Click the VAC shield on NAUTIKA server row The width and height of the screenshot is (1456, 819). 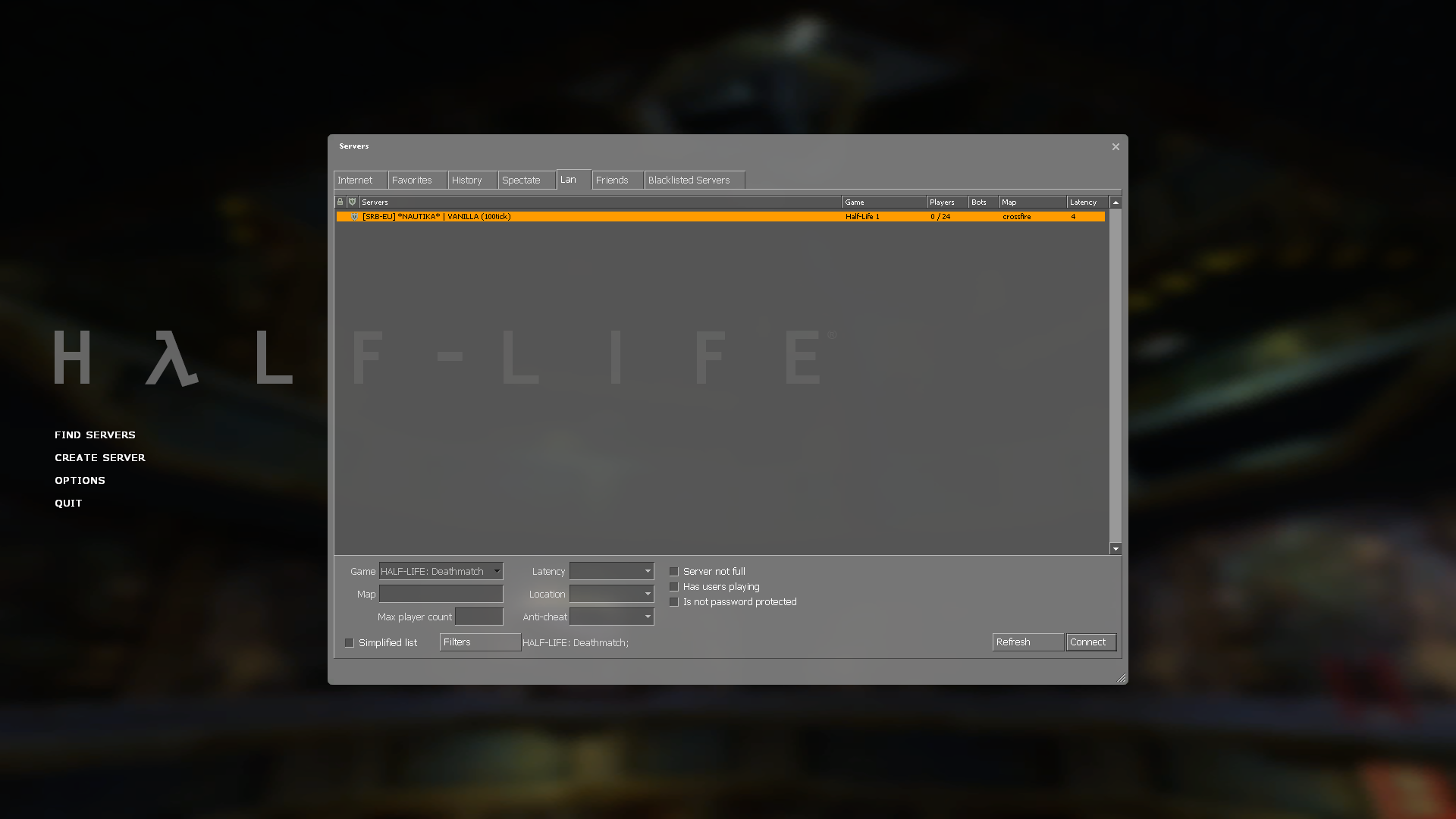coord(354,217)
